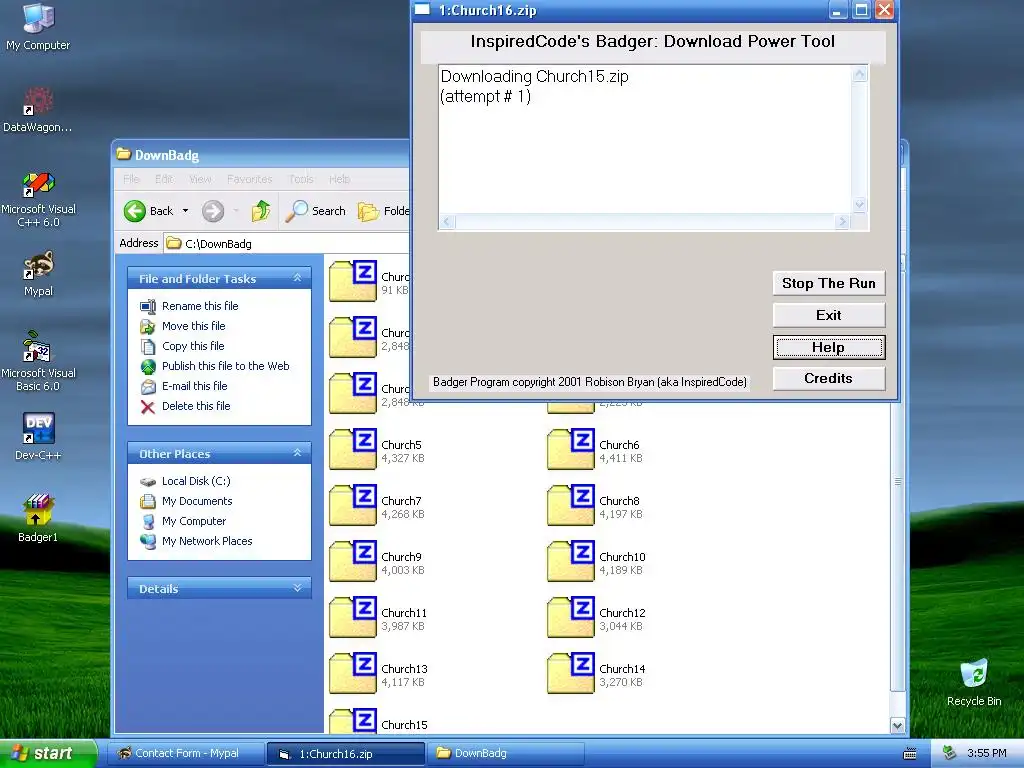Select the Church7 zip file
The width and height of the screenshot is (1024, 768).
pos(377,506)
